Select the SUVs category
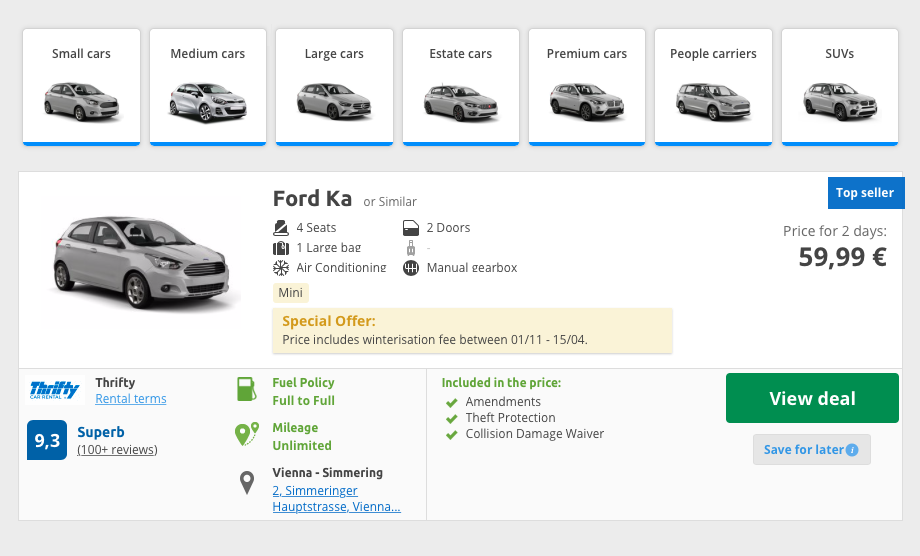Image resolution: width=920 pixels, height=556 pixels. click(840, 87)
